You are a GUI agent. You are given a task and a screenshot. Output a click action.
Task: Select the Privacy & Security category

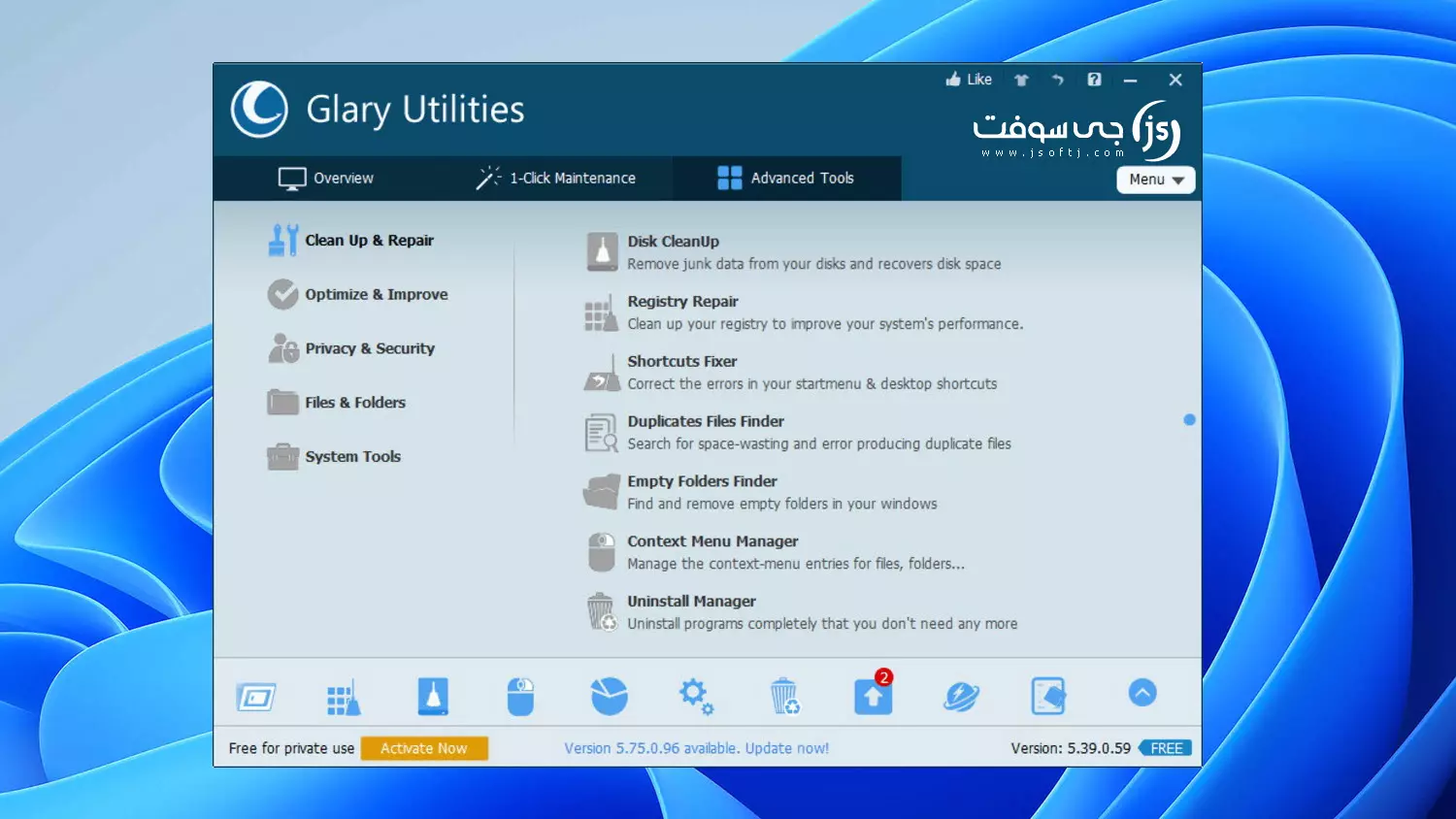pos(350,348)
